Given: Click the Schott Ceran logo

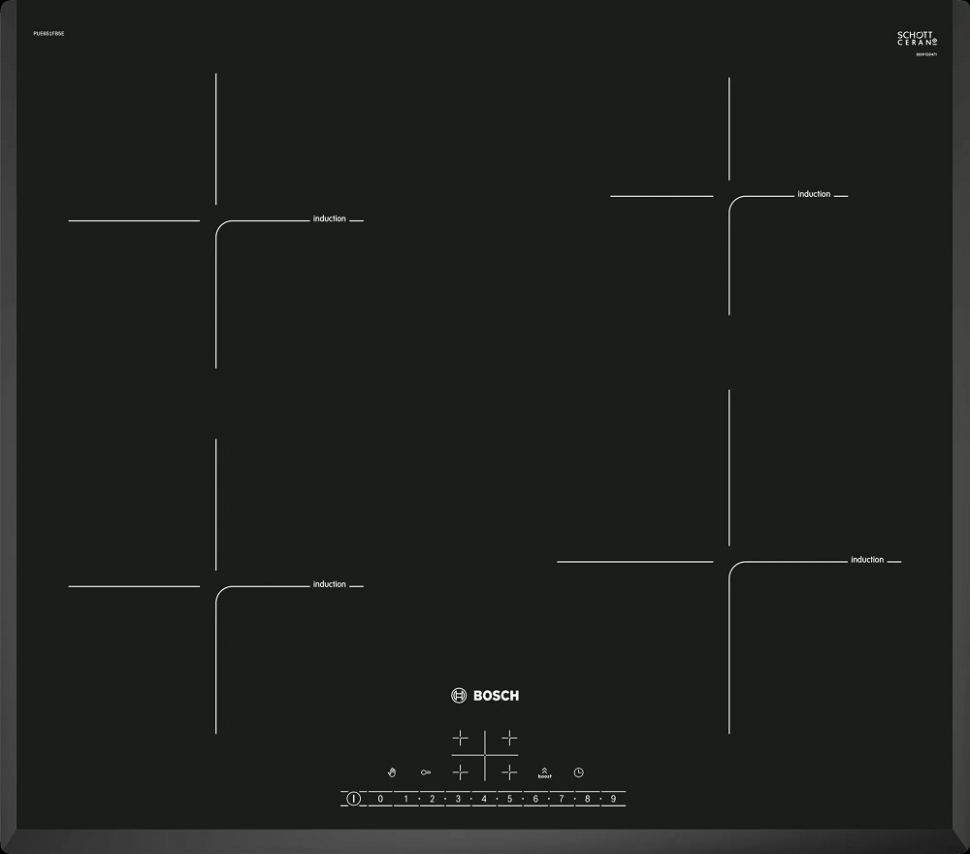Looking at the screenshot, I should pos(917,39).
